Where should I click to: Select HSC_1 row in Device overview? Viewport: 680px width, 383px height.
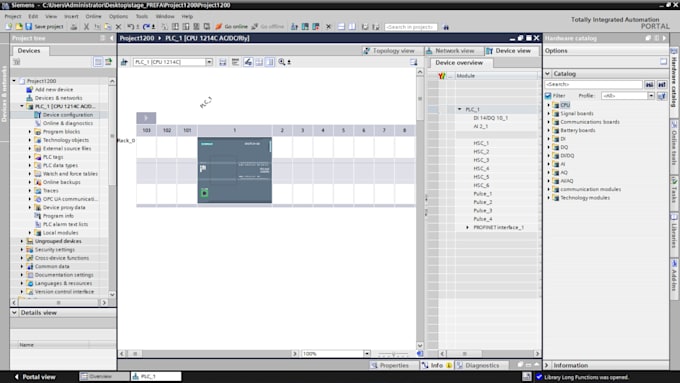pos(481,143)
